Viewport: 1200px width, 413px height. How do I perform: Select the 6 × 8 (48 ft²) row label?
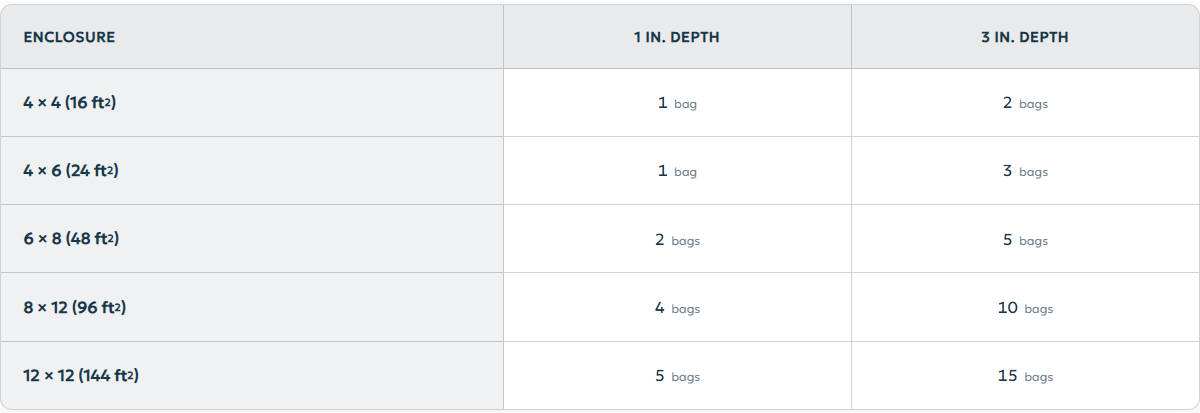click(x=72, y=239)
